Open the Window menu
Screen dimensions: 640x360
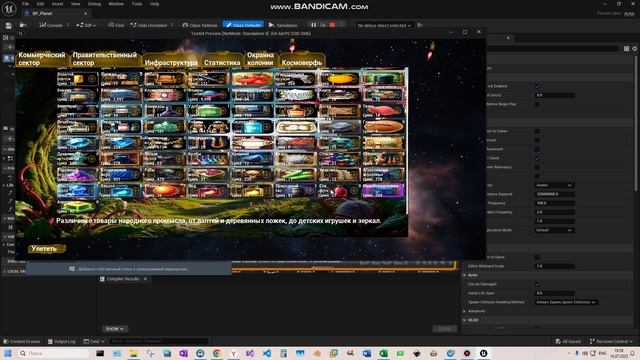(116, 4)
